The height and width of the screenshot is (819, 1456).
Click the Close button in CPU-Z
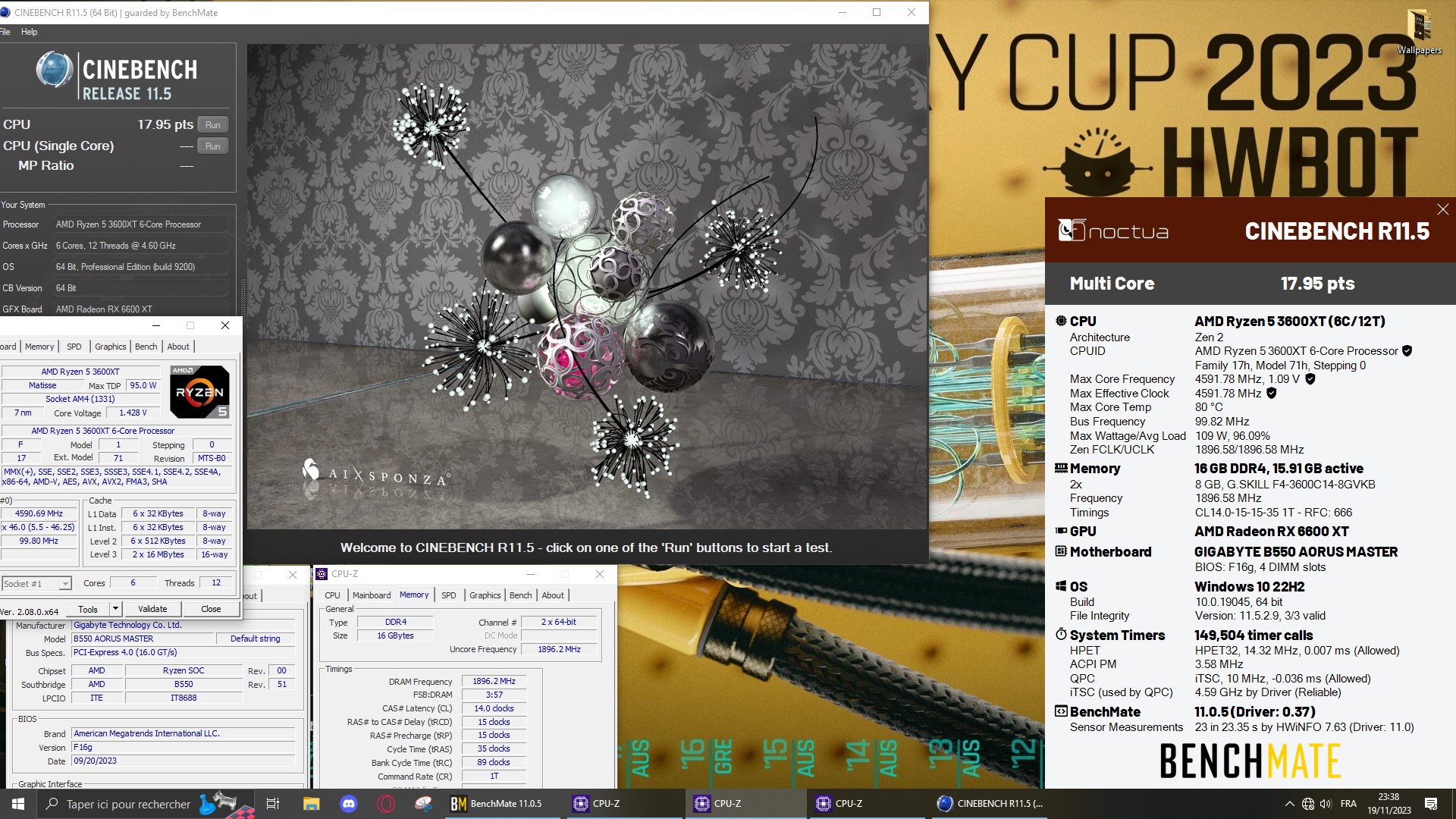click(x=211, y=609)
